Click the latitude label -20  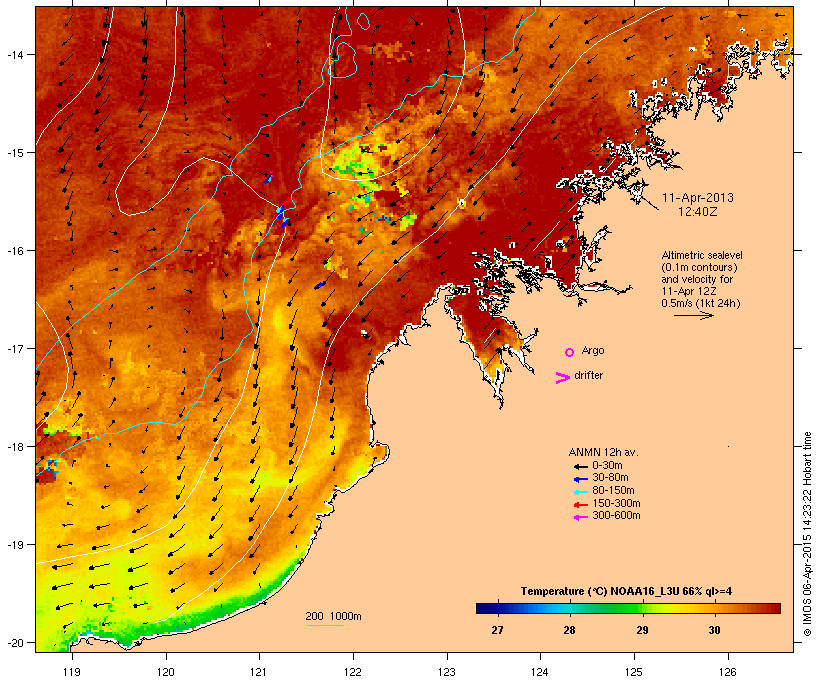pyautogui.click(x=15, y=642)
